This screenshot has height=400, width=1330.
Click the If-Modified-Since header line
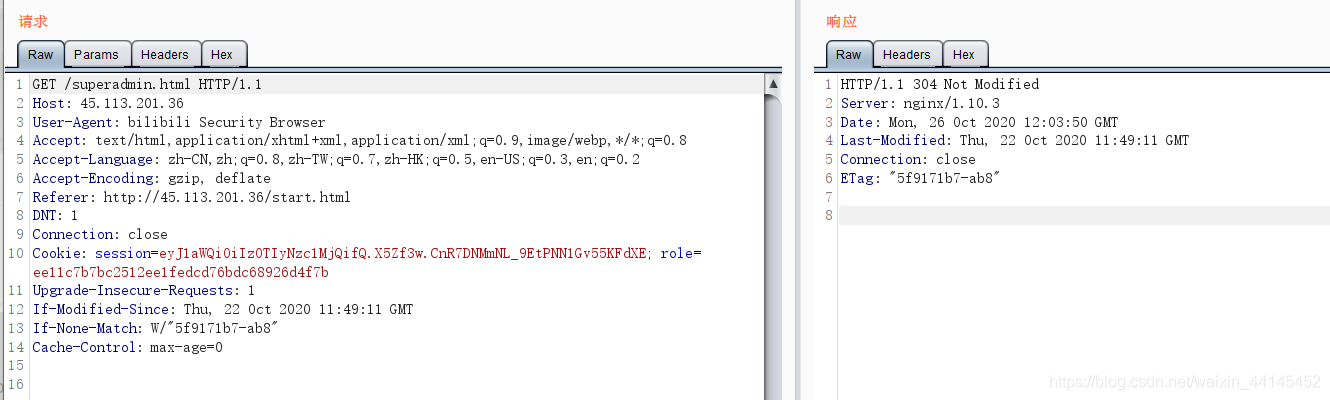coord(222,310)
